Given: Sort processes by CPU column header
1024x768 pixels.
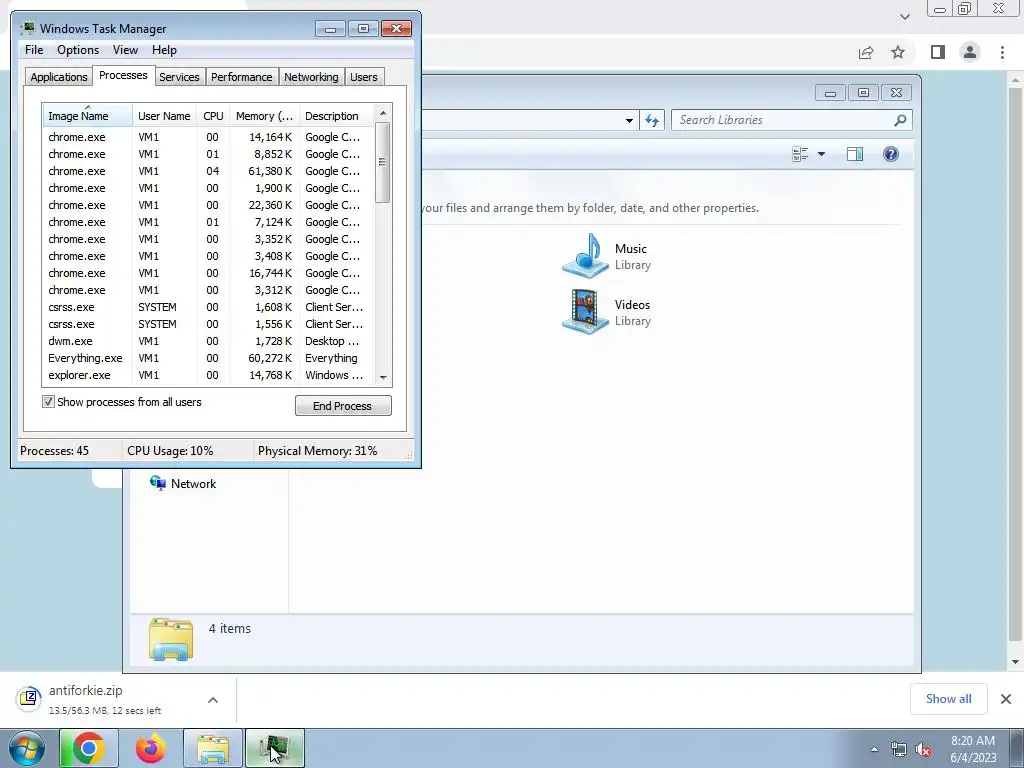Looking at the screenshot, I should 213,116.
